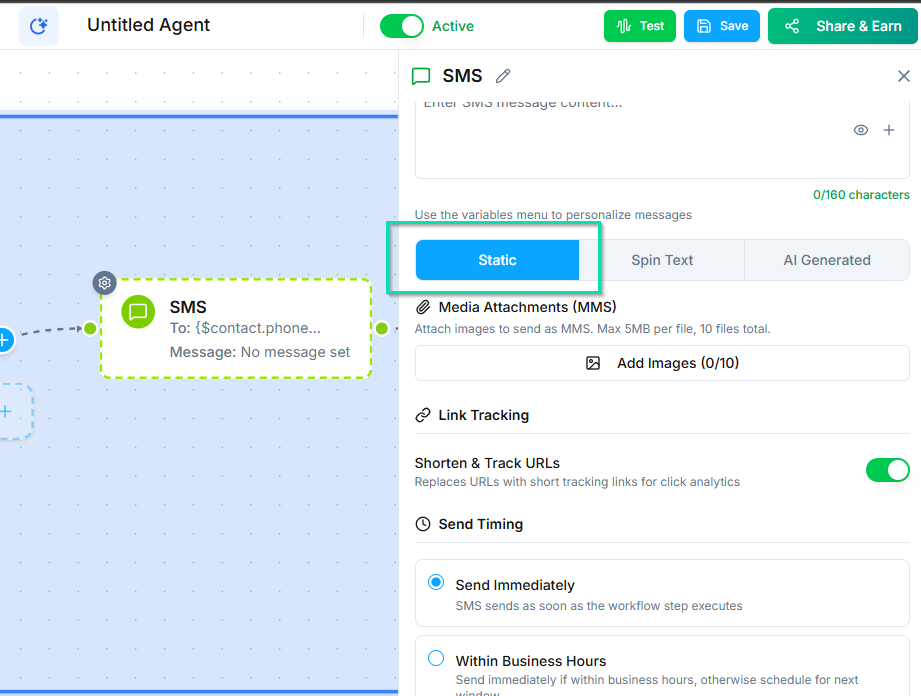The height and width of the screenshot is (696, 921).
Task: Select the Static message tab
Action: click(x=497, y=260)
